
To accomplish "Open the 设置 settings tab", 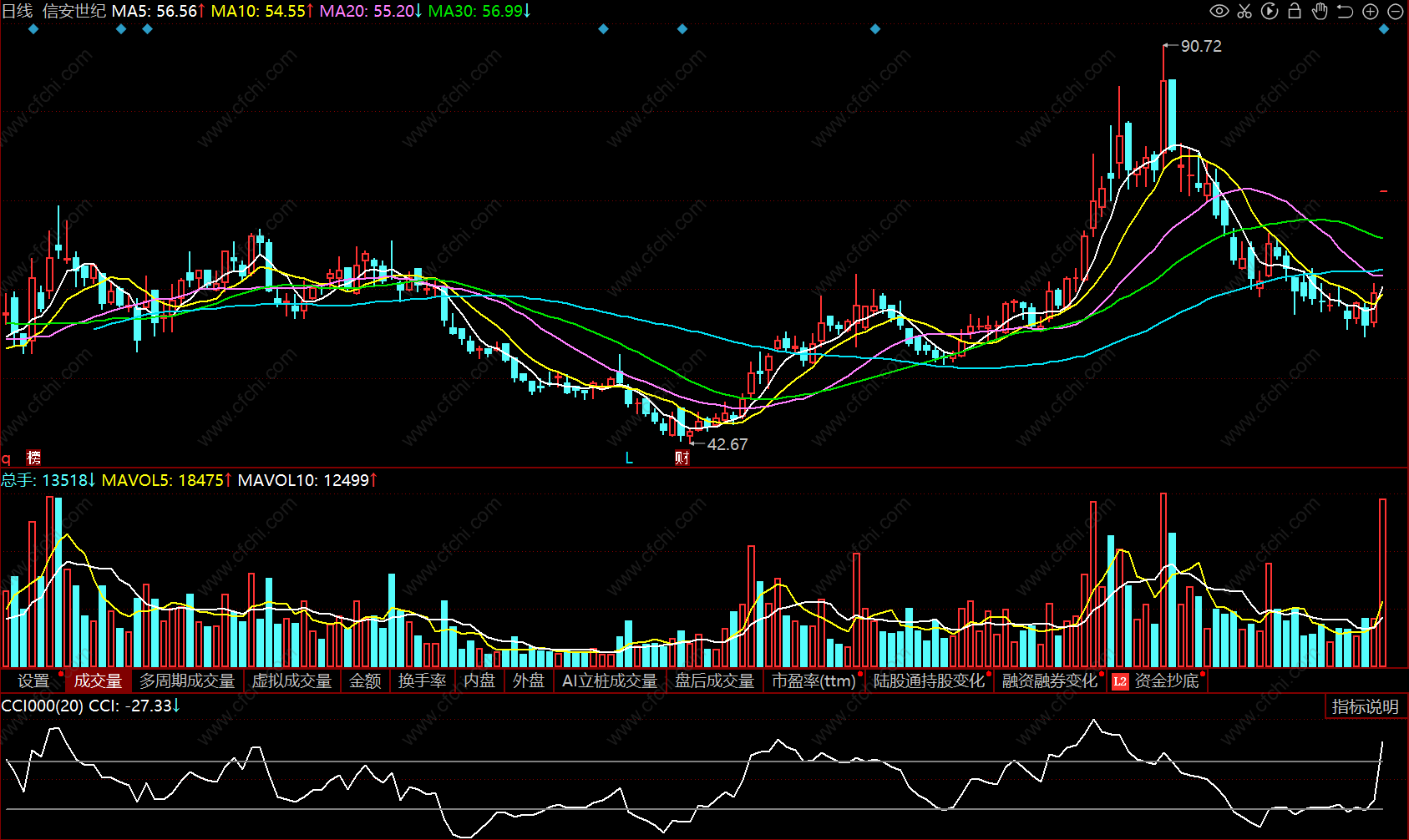I will (x=33, y=681).
